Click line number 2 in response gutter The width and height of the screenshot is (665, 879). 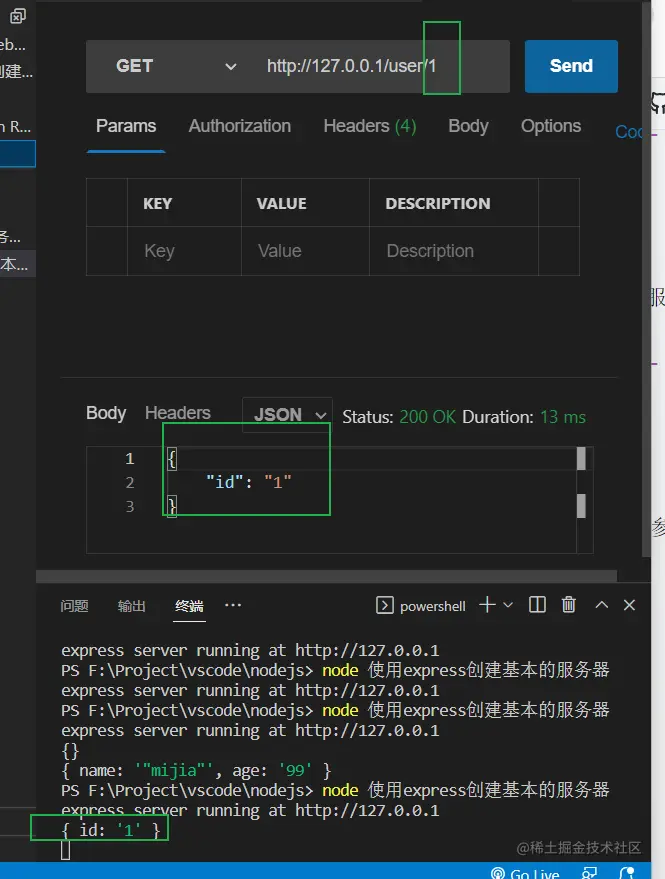pos(130,483)
